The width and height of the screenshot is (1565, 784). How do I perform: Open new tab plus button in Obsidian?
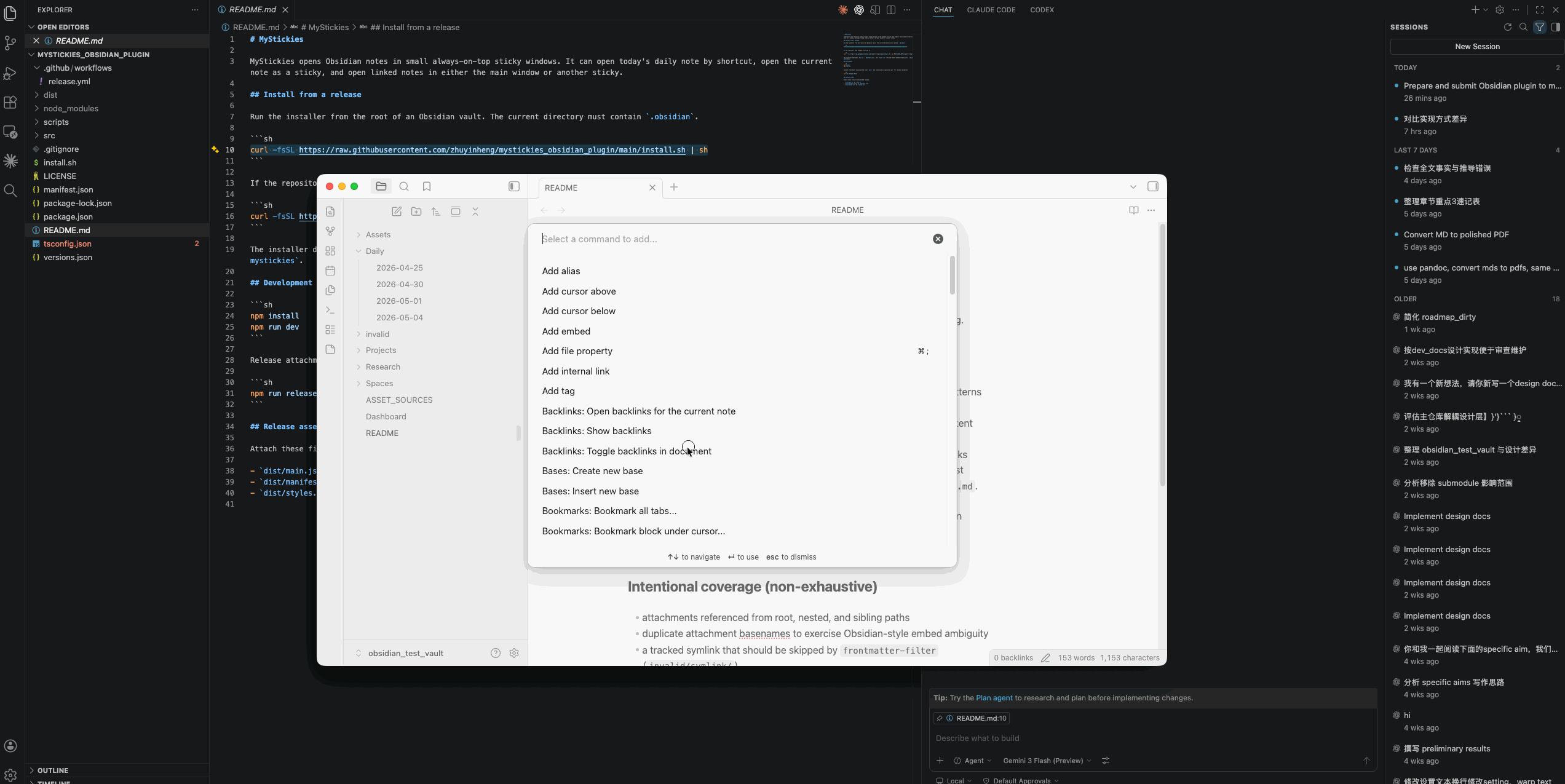(674, 187)
